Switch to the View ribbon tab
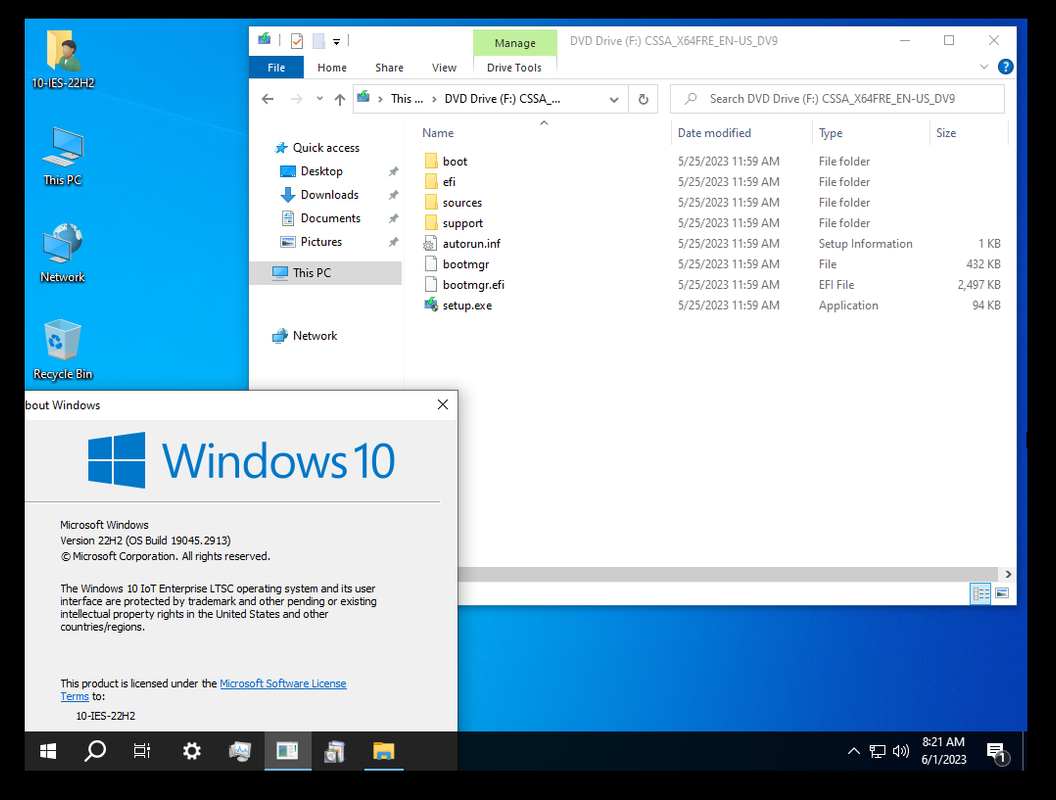This screenshot has width=1056, height=800. [444, 67]
